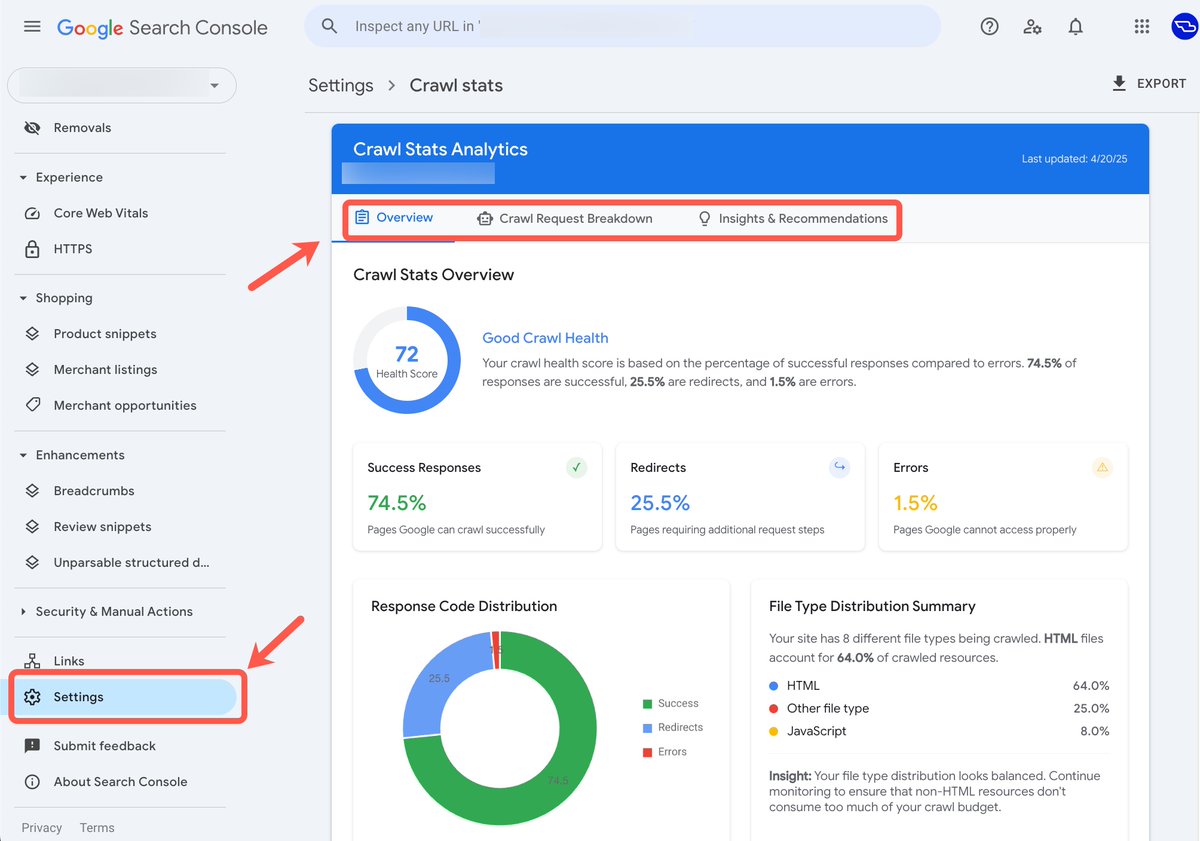Open the Terms footer link
1200x841 pixels.
coord(97,828)
